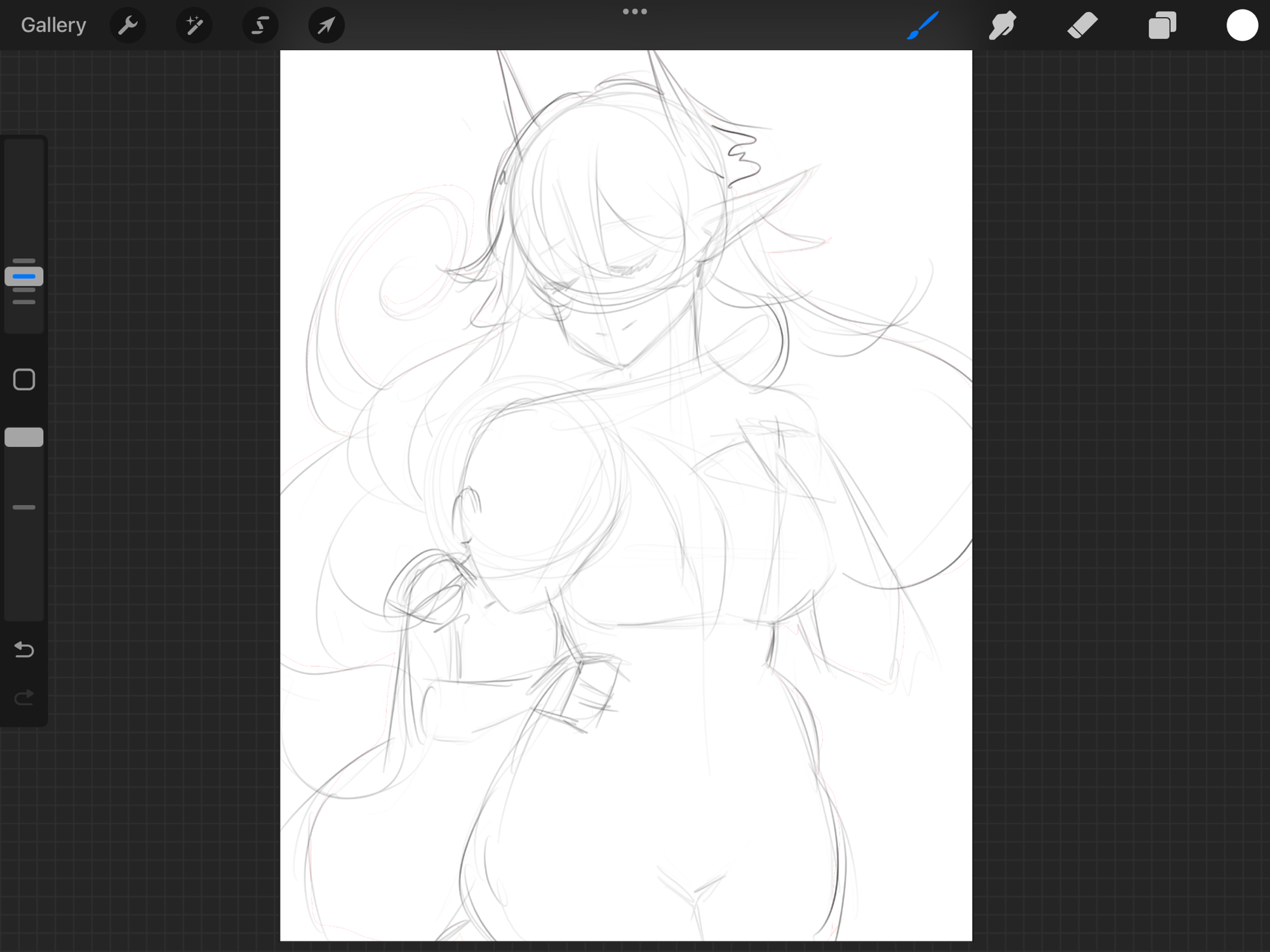
Task: Toggle the square Modify button in sidebar
Action: point(24,380)
